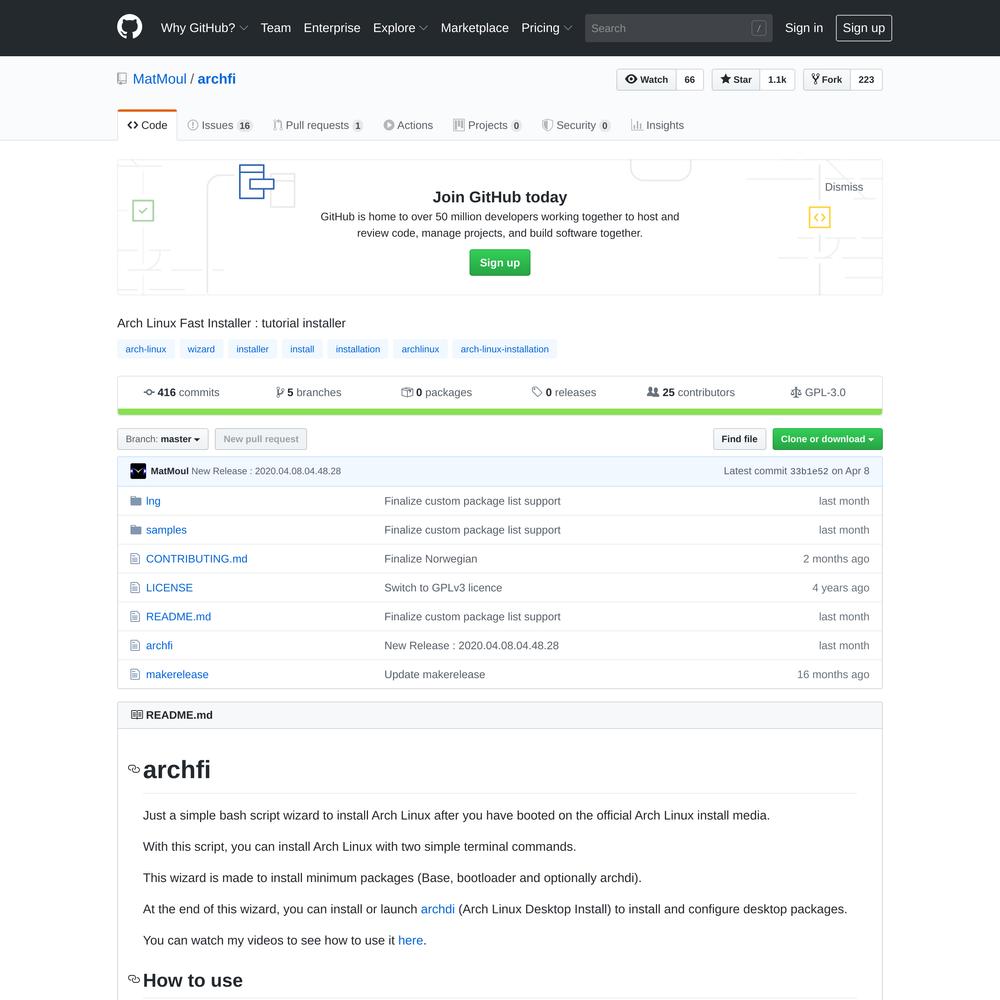The image size is (1000, 1000).
Task: Open the GitHub homepage via Octocat logo
Action: pyautogui.click(x=129, y=27)
